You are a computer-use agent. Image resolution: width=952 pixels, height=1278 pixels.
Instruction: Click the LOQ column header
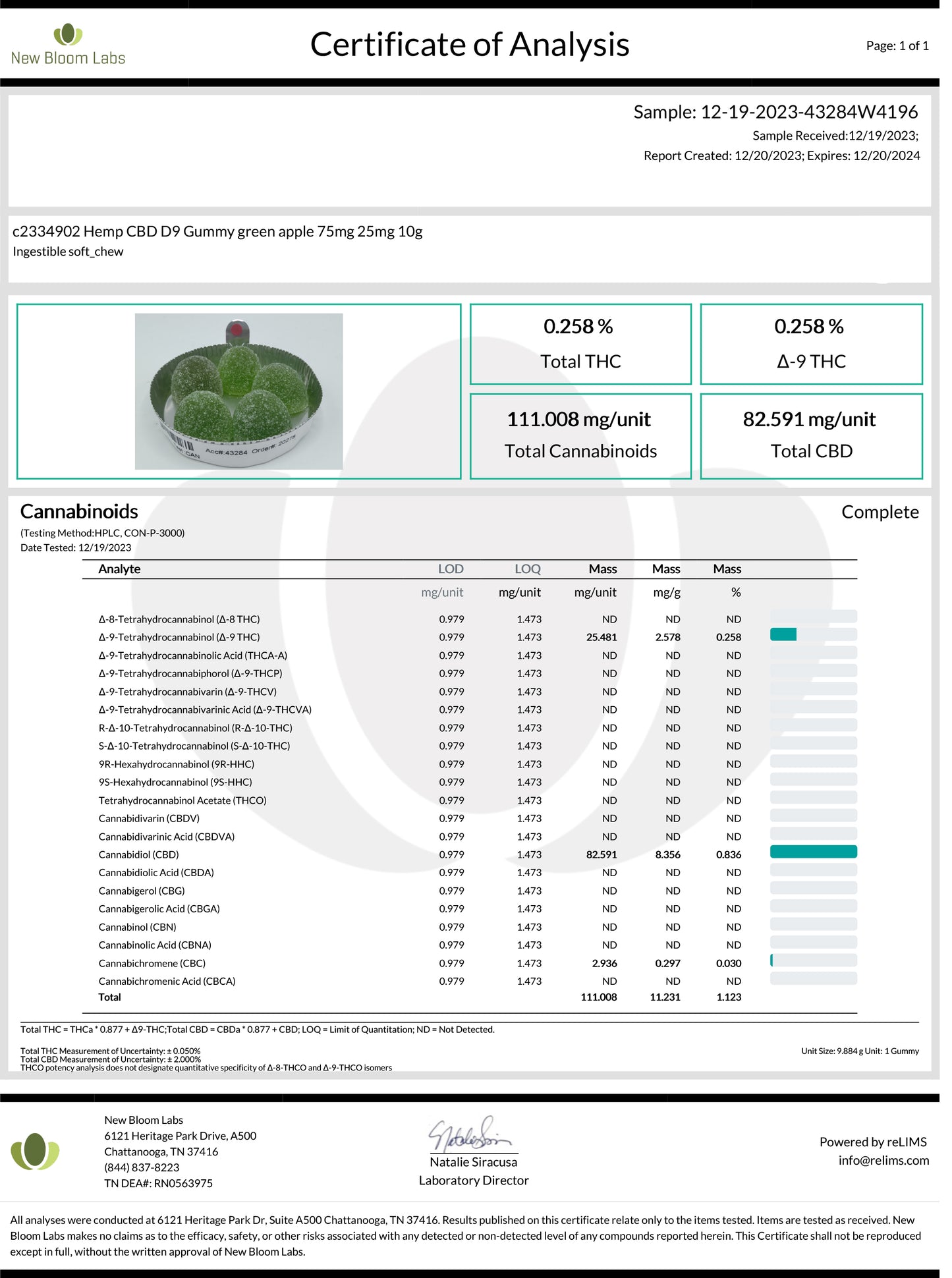pyautogui.click(x=528, y=569)
